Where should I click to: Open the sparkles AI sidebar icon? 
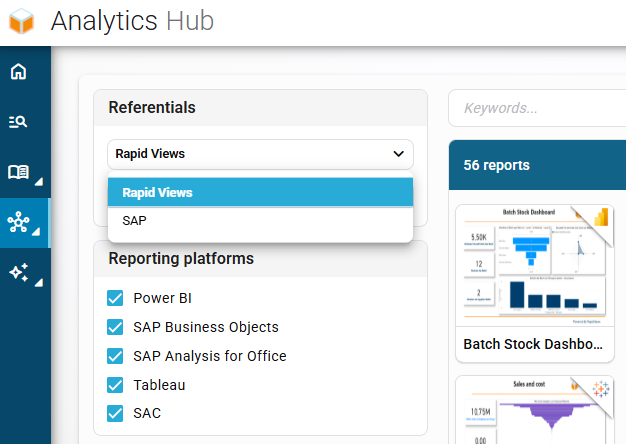[19, 273]
